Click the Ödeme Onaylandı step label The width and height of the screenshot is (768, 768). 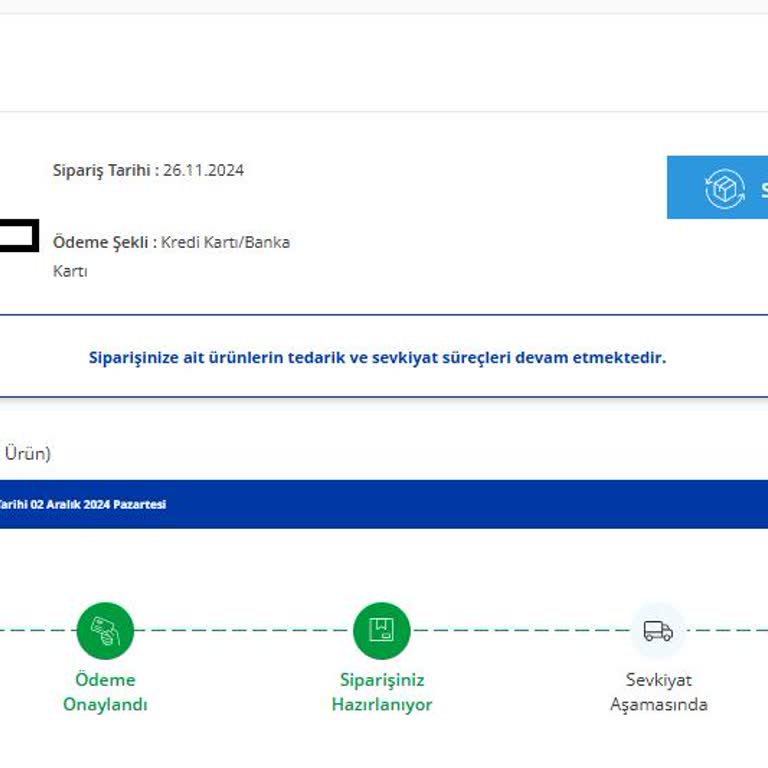[x=105, y=692]
